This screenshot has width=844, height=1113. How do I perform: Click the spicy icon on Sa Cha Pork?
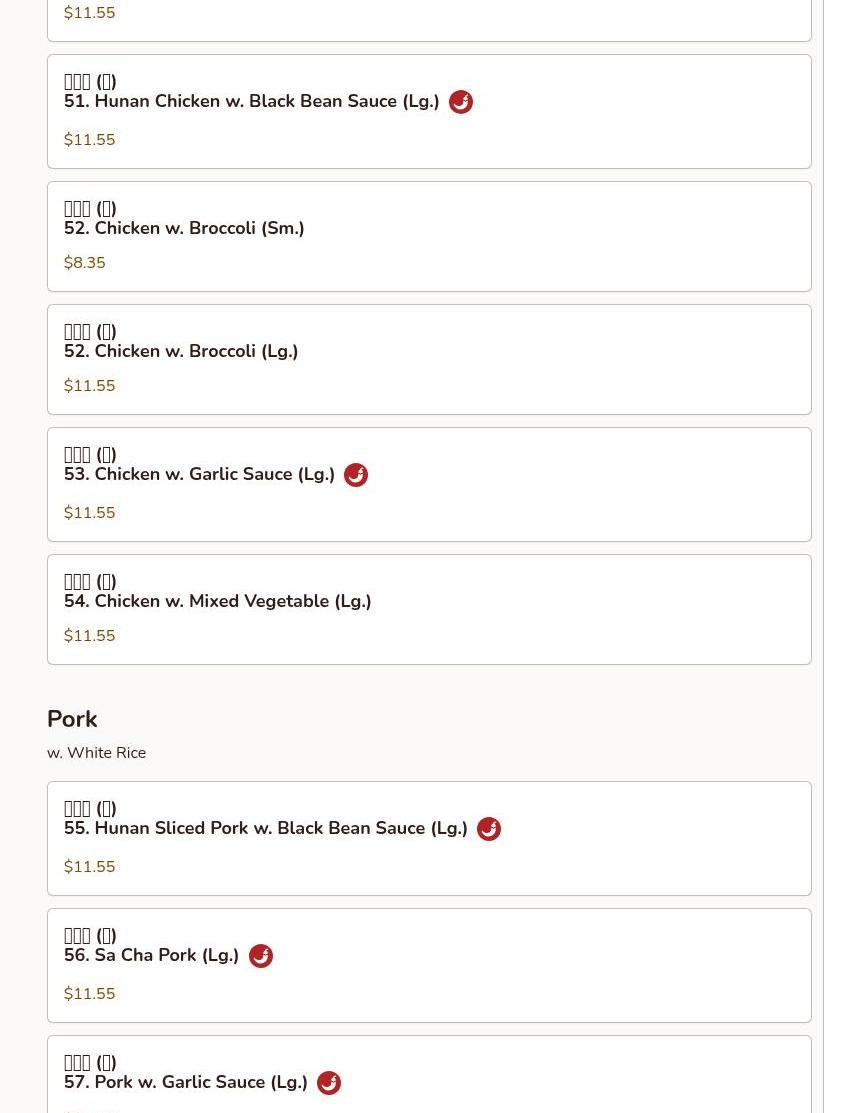click(x=260, y=956)
